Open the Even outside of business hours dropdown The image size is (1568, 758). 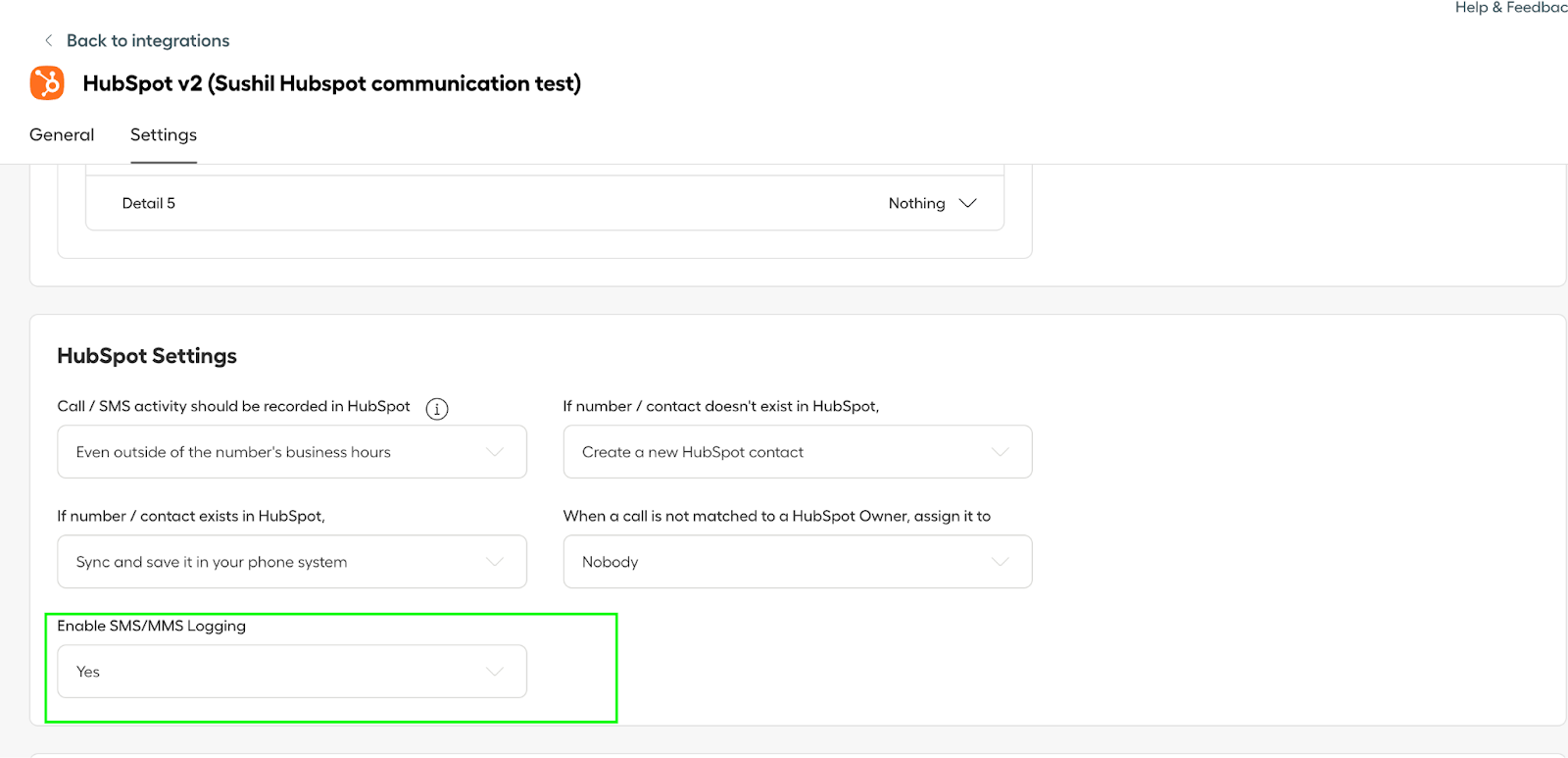(x=292, y=452)
